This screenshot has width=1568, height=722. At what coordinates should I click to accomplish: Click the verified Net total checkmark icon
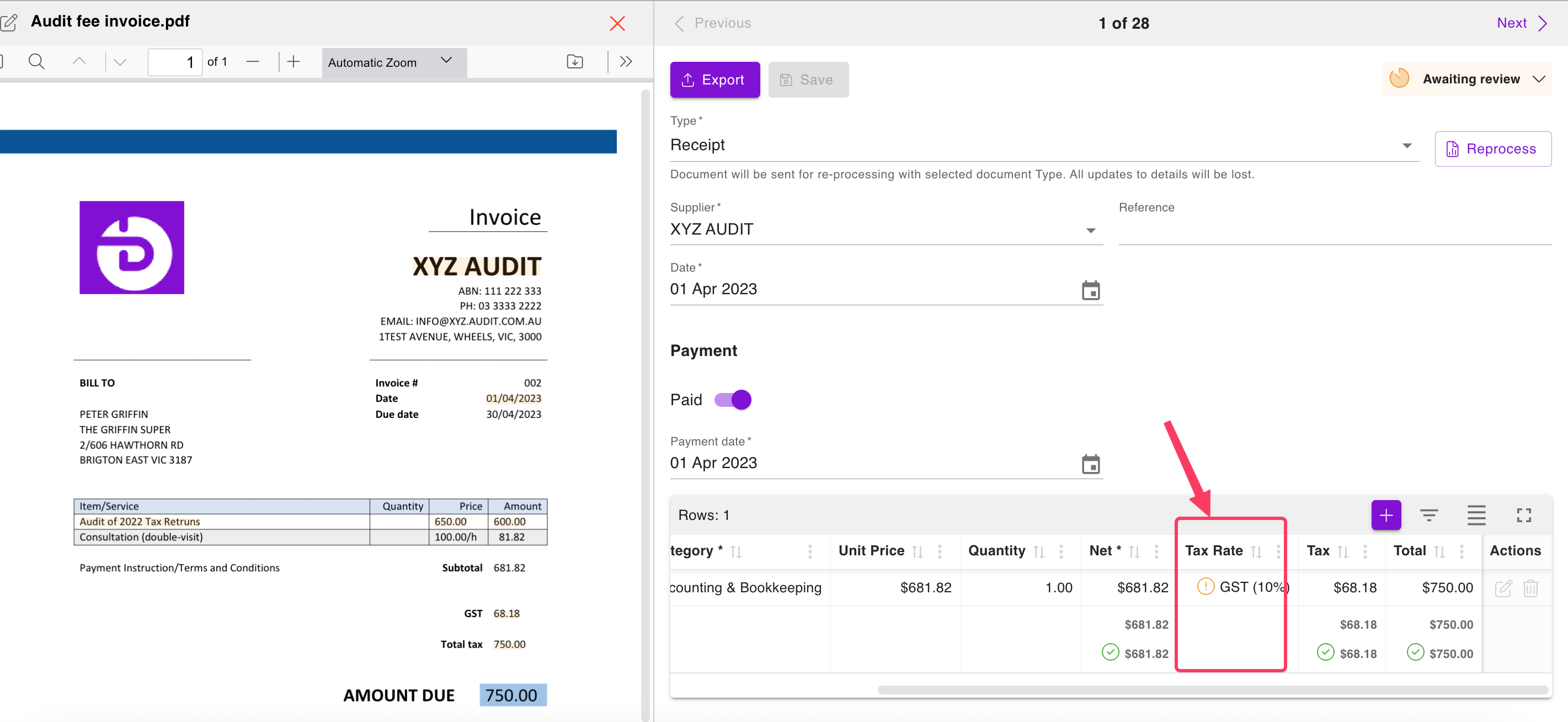pos(1110,652)
